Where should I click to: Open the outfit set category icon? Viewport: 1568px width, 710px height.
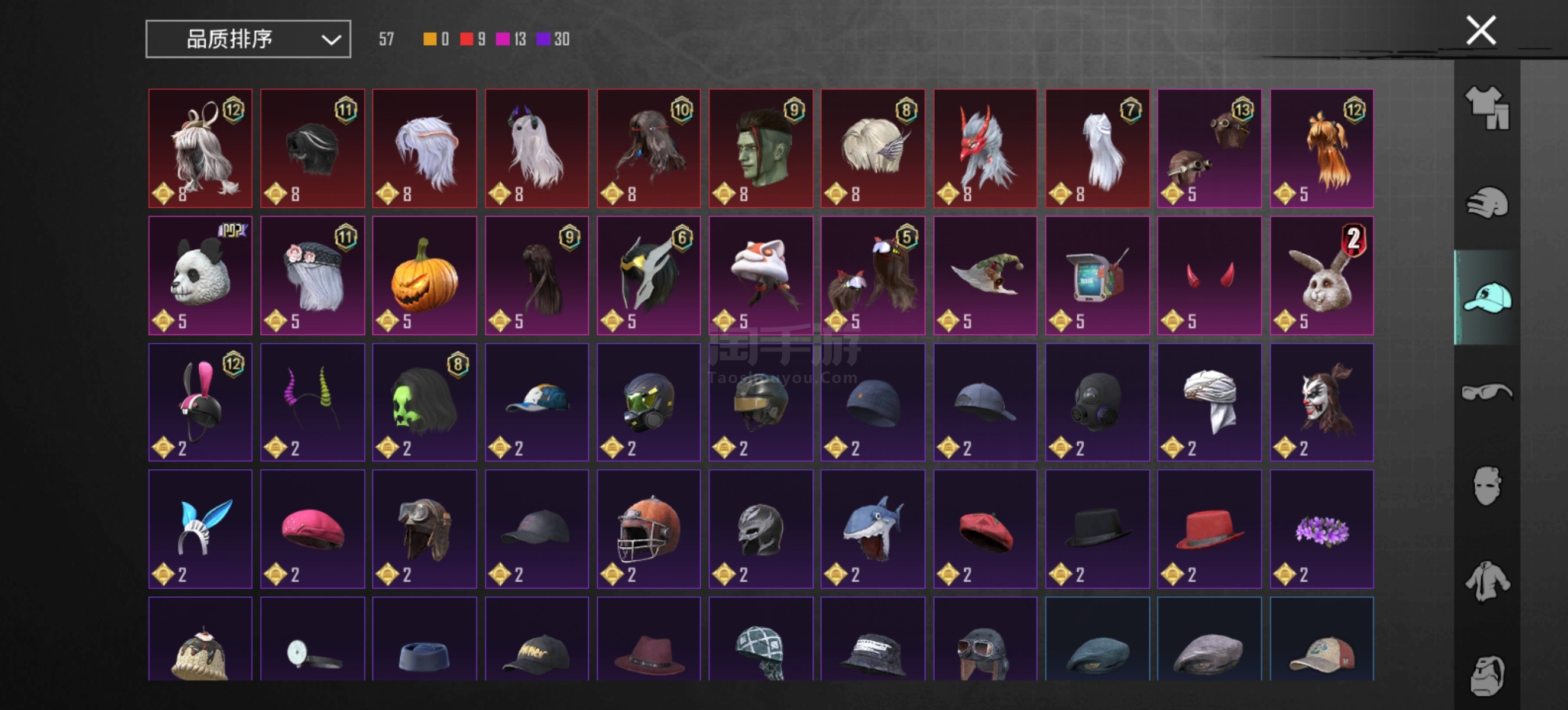pyautogui.click(x=1486, y=107)
